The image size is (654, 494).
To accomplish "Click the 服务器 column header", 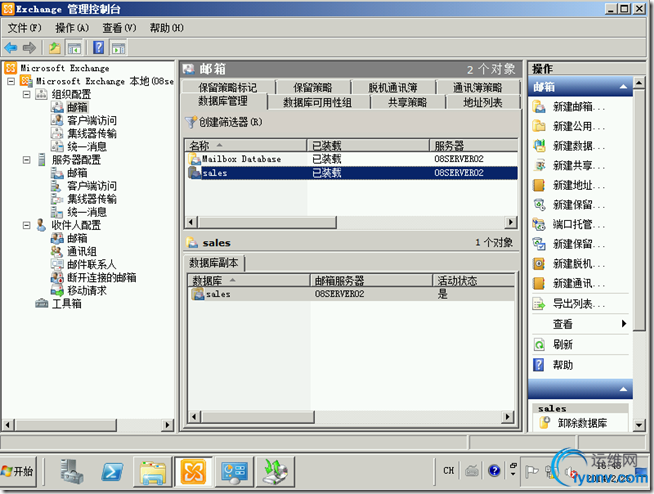I will tap(474, 145).
